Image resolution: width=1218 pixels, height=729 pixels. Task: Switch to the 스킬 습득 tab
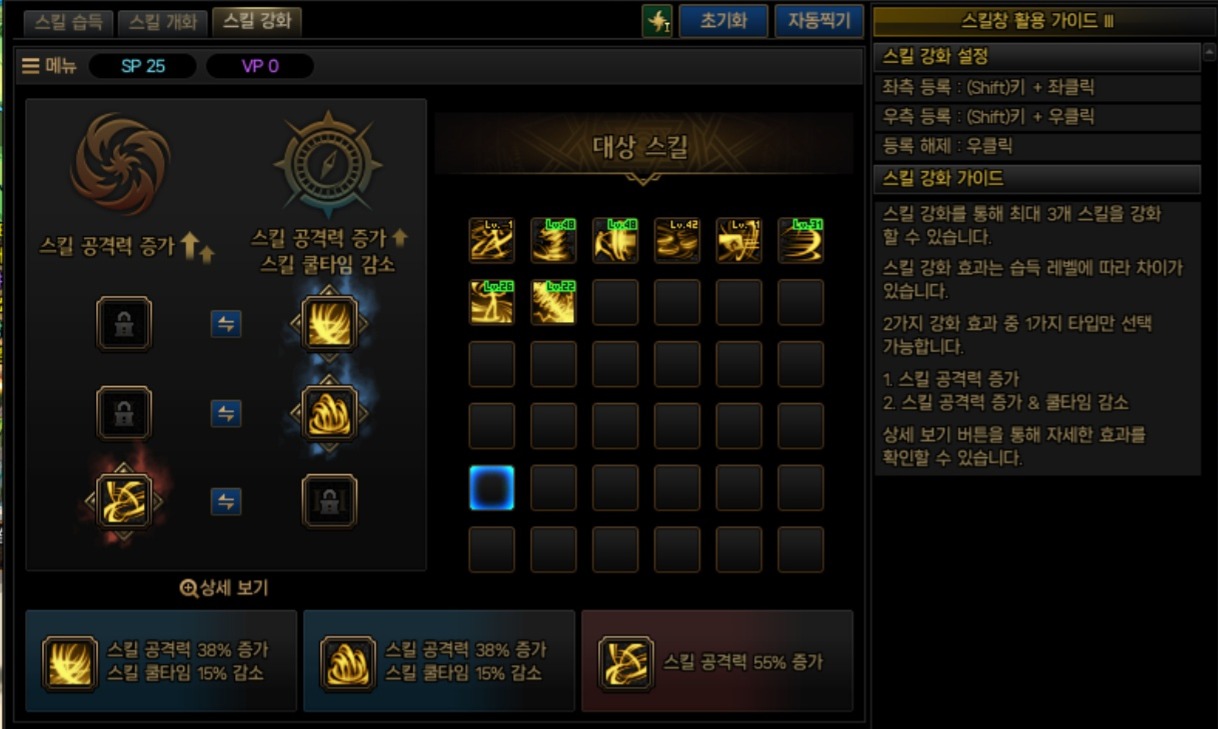(68, 22)
